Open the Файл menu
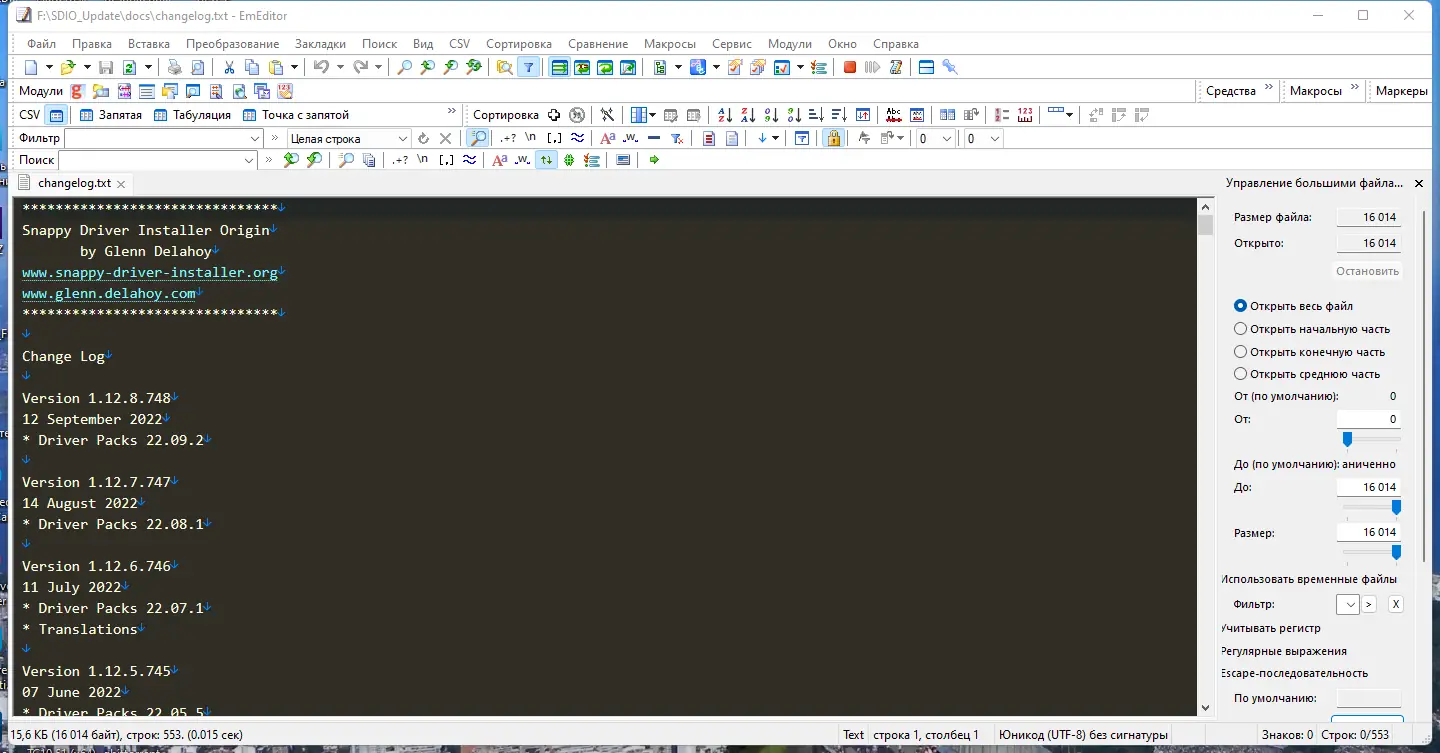 (x=42, y=44)
